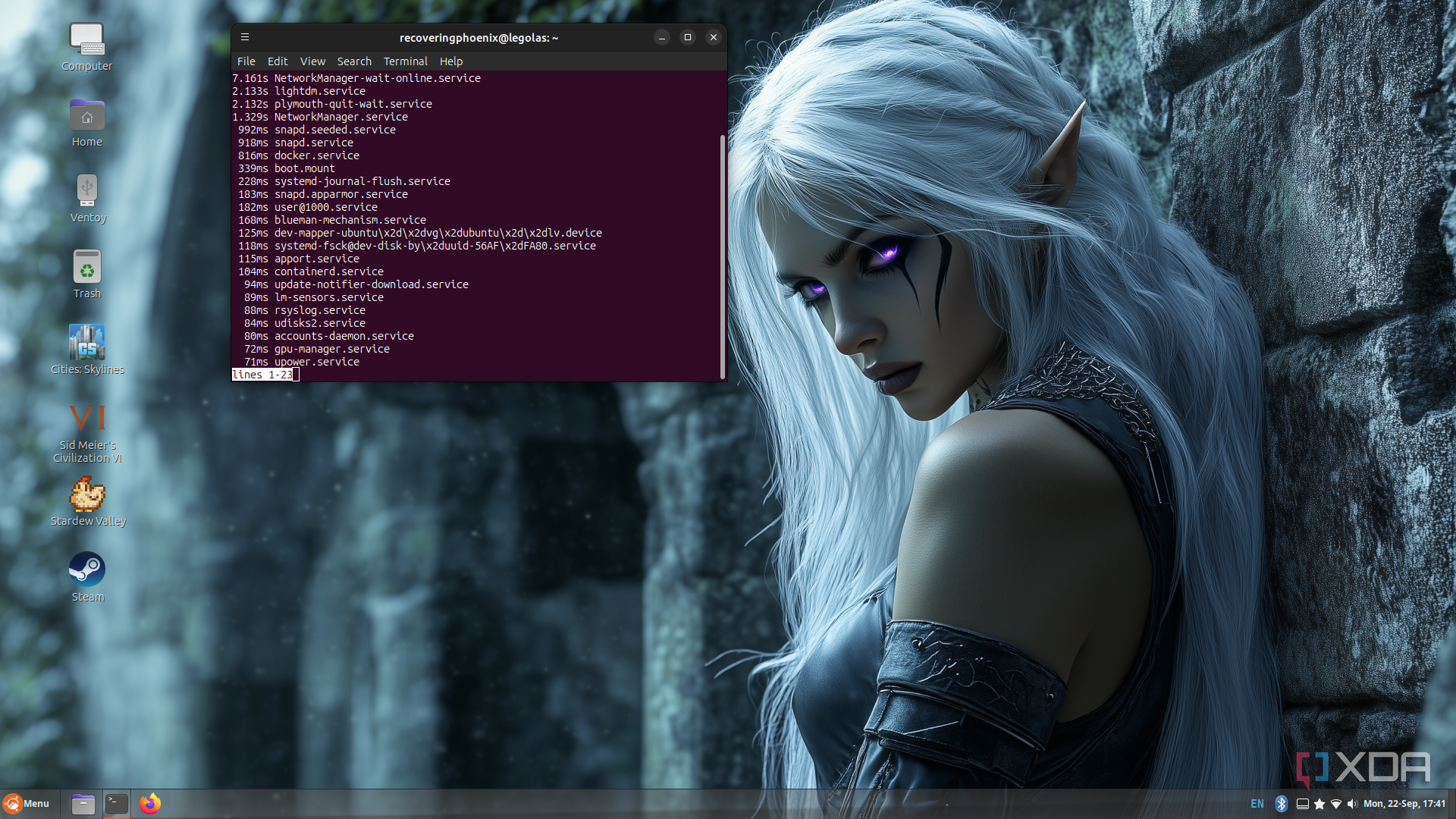Open the View menu in terminal
The height and width of the screenshot is (819, 1456).
pyautogui.click(x=312, y=61)
